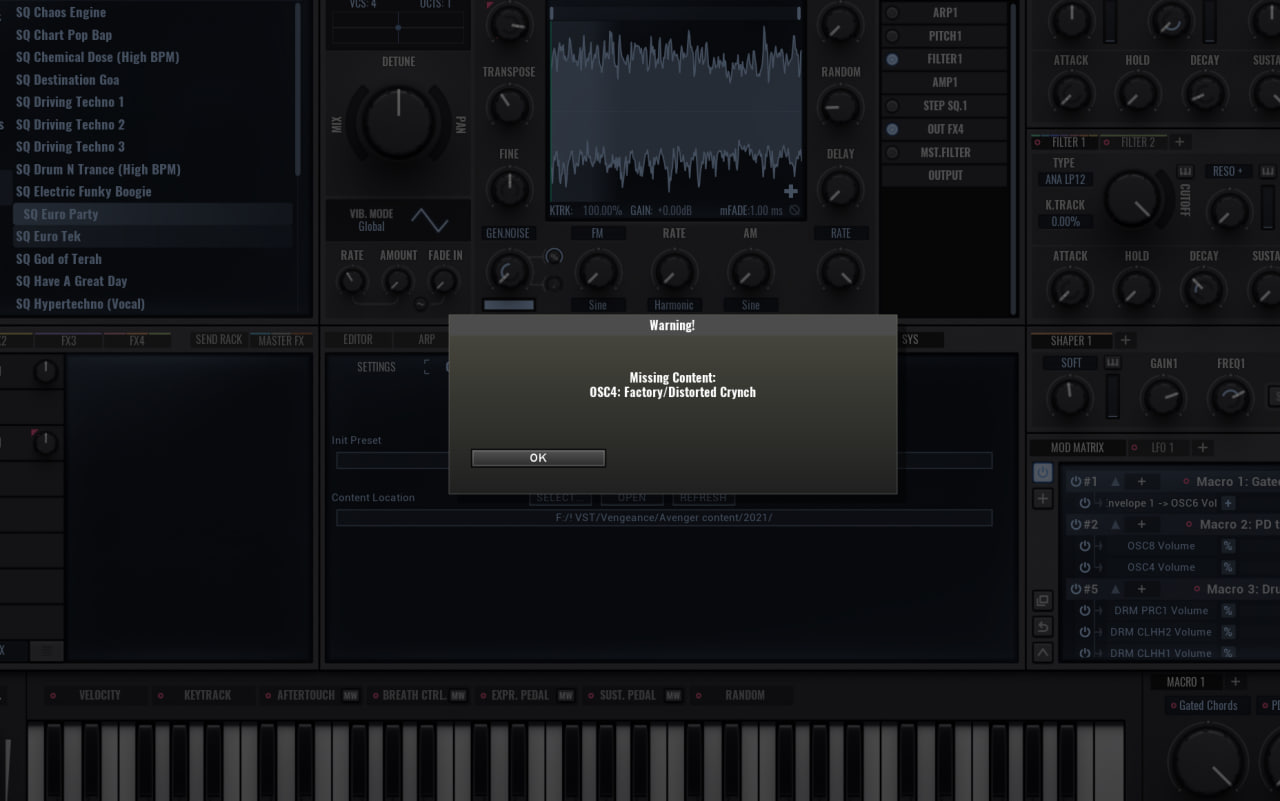Toggle the Mod Matrix power button
This screenshot has width=1280, height=801.
click(x=1043, y=472)
